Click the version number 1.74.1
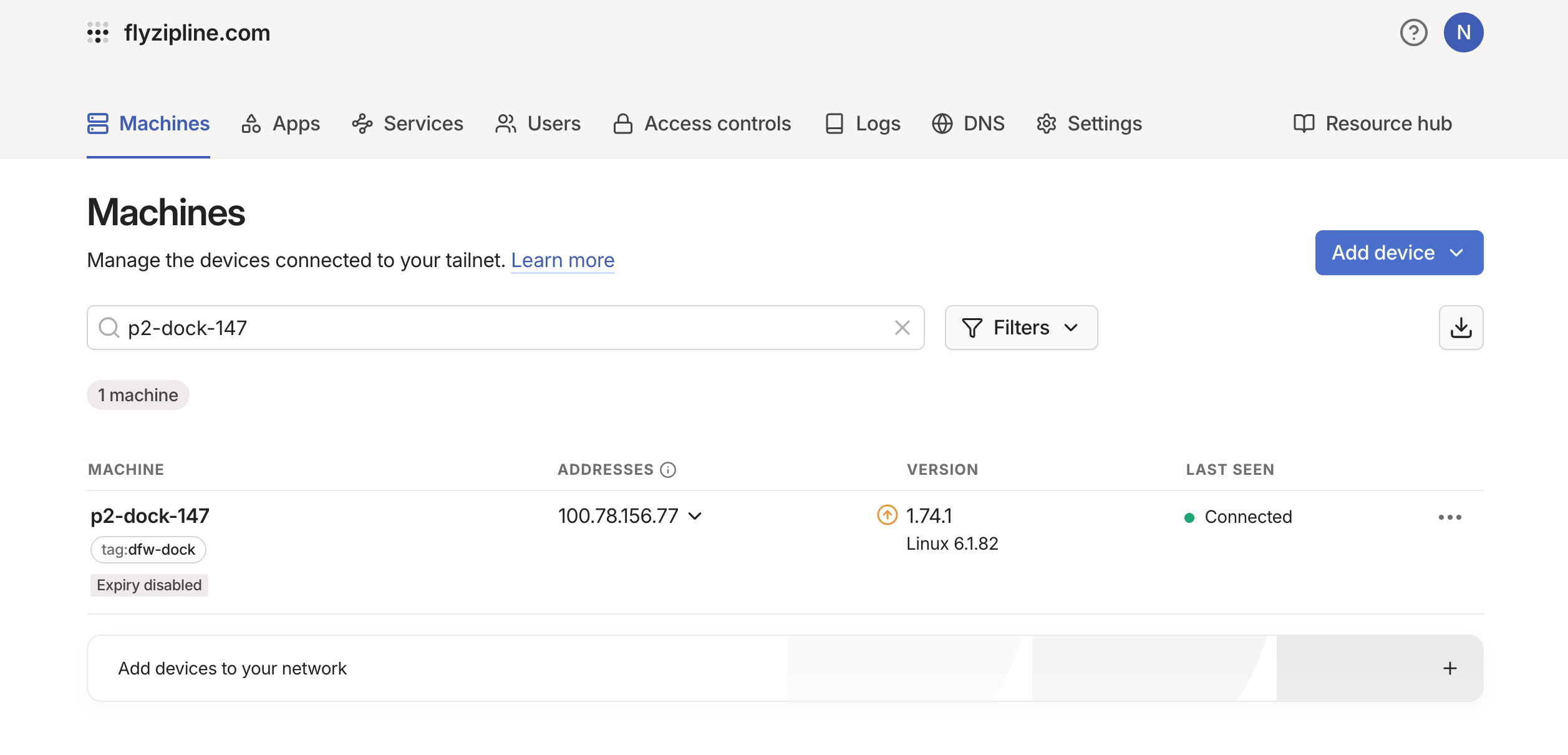The height and width of the screenshot is (755, 1568). click(x=929, y=516)
